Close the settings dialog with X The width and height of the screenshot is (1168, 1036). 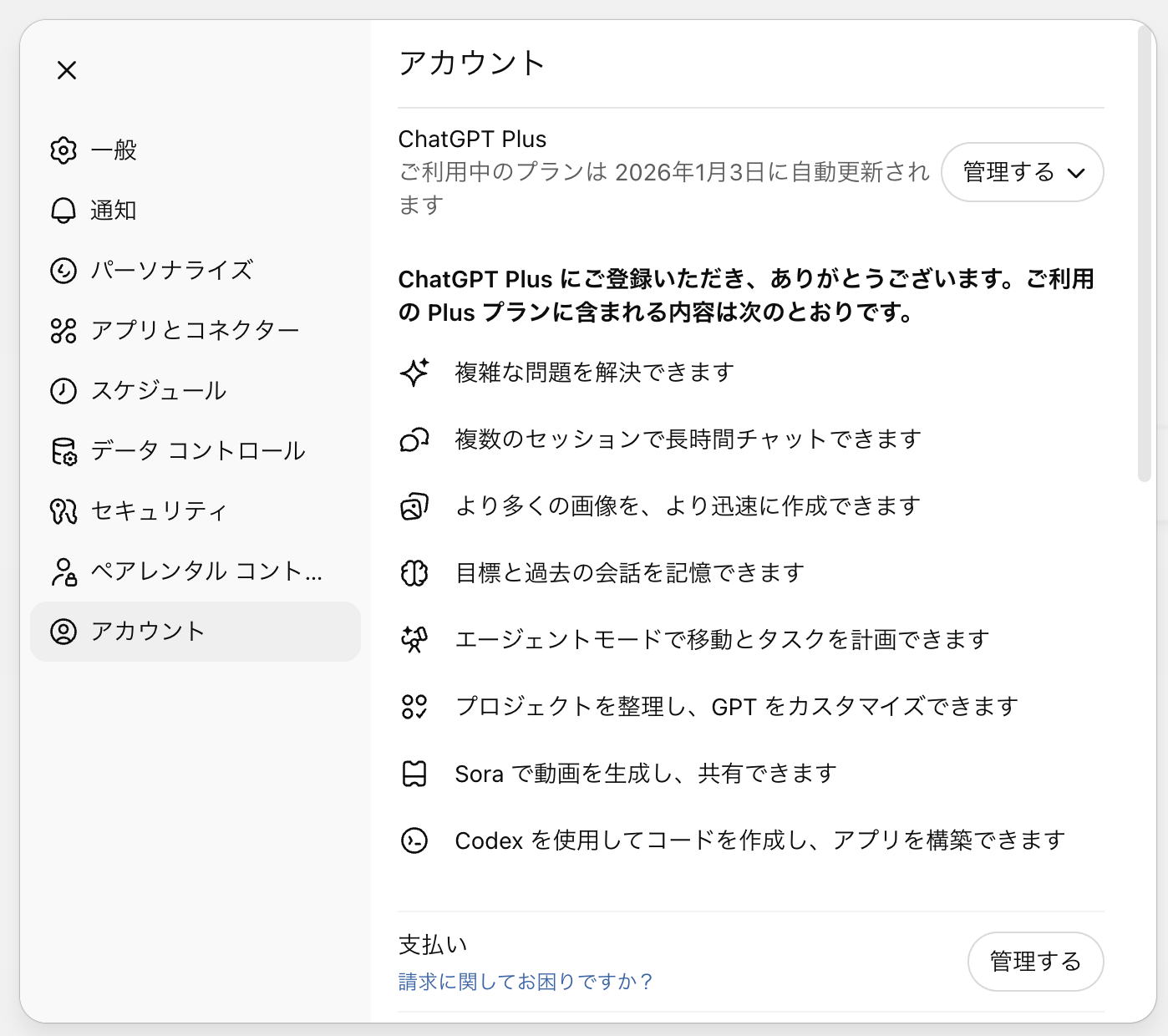67,70
